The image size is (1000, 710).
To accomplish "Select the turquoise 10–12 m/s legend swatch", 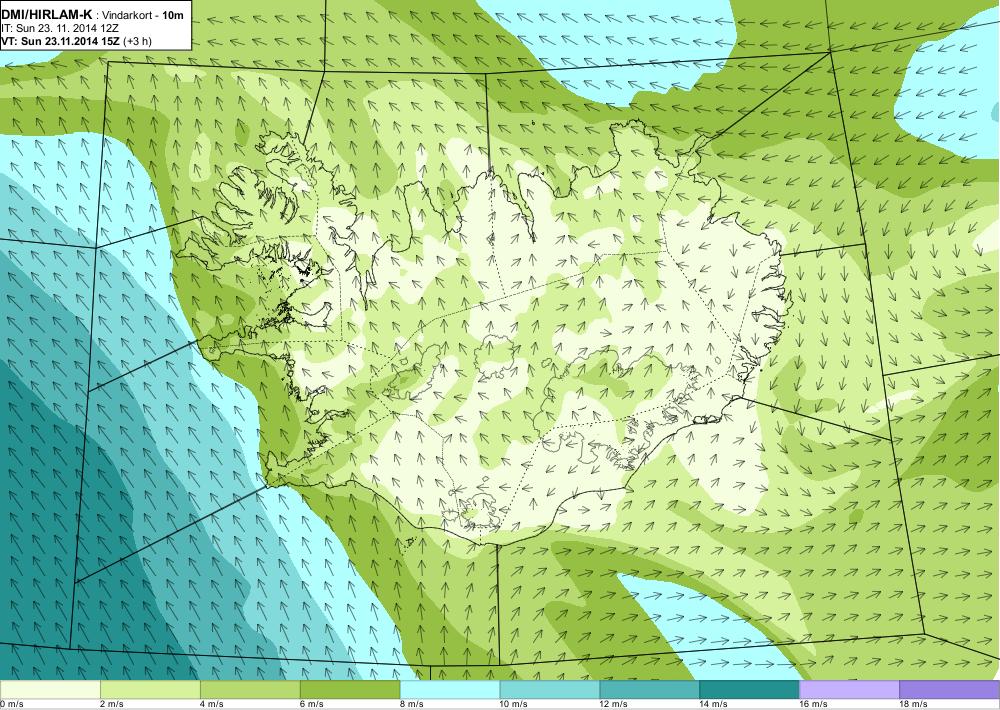I will 550,690.
